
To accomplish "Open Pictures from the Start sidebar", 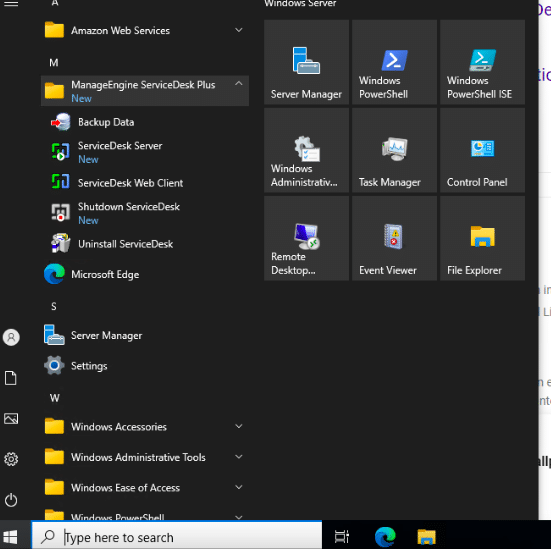I will tap(11, 419).
